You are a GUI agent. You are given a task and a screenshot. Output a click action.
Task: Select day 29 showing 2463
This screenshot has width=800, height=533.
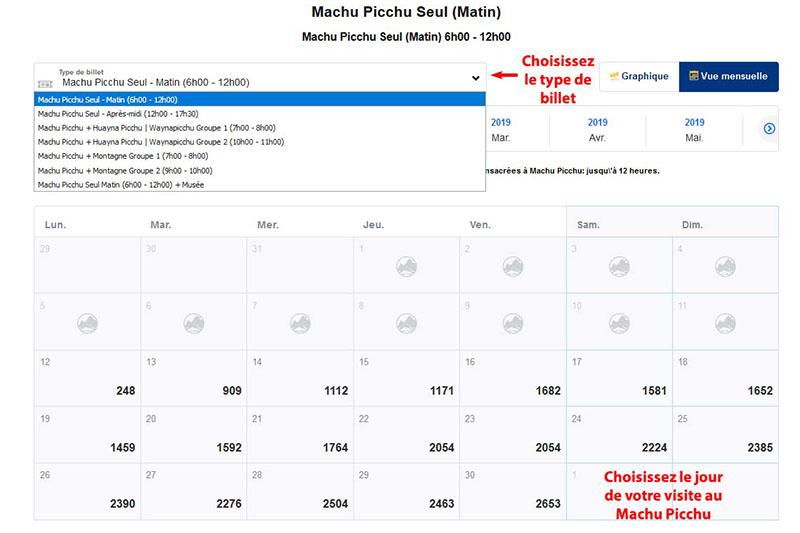coord(407,491)
